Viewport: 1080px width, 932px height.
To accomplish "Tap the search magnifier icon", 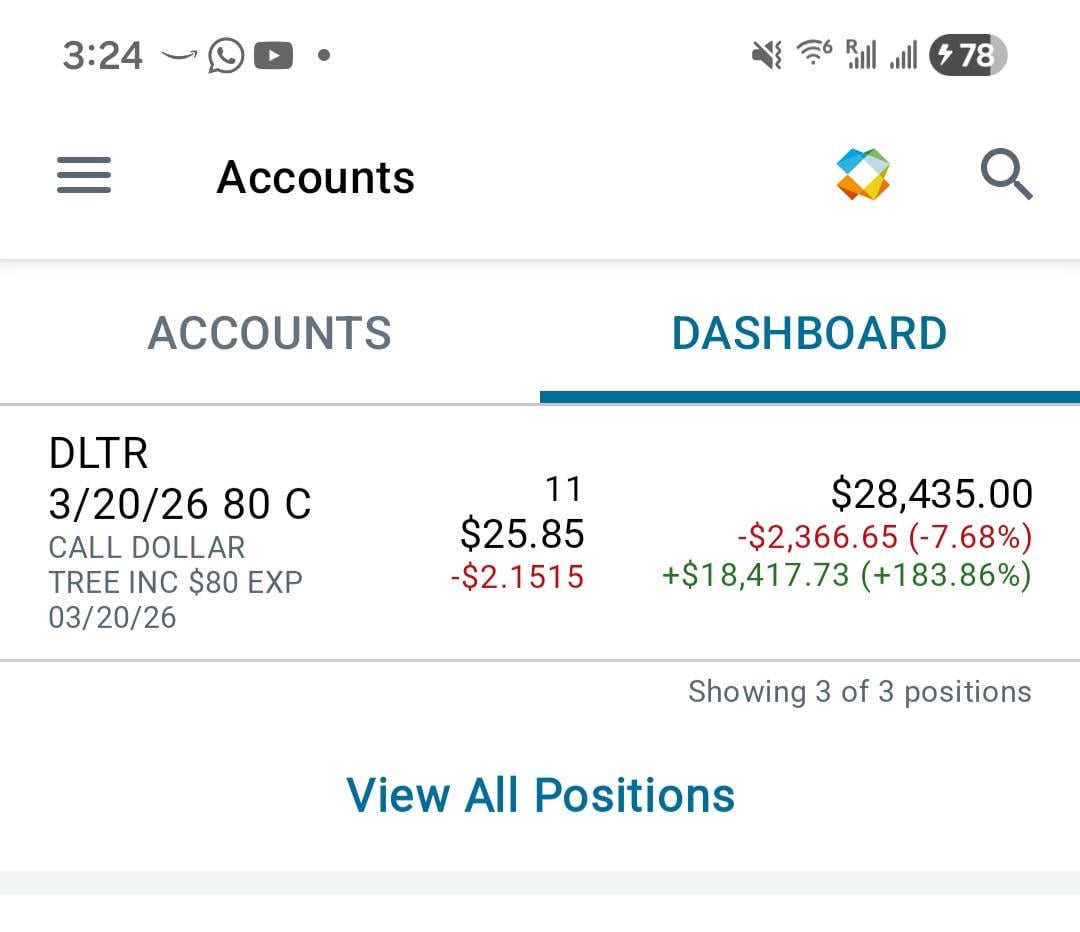I will click(x=1005, y=175).
